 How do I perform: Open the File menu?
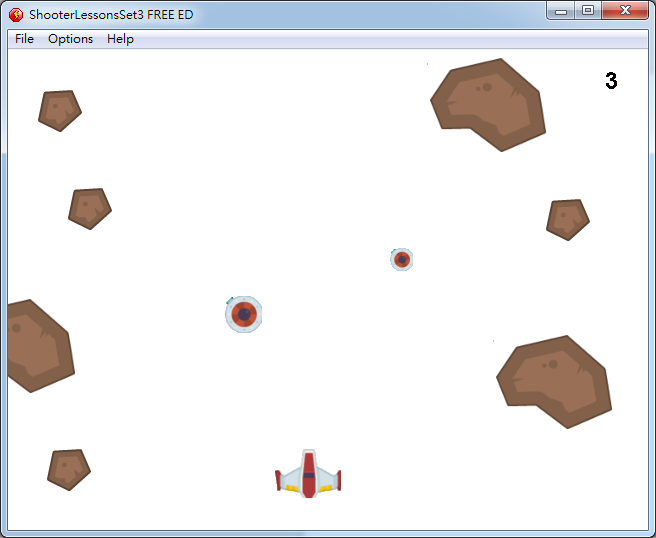click(24, 39)
